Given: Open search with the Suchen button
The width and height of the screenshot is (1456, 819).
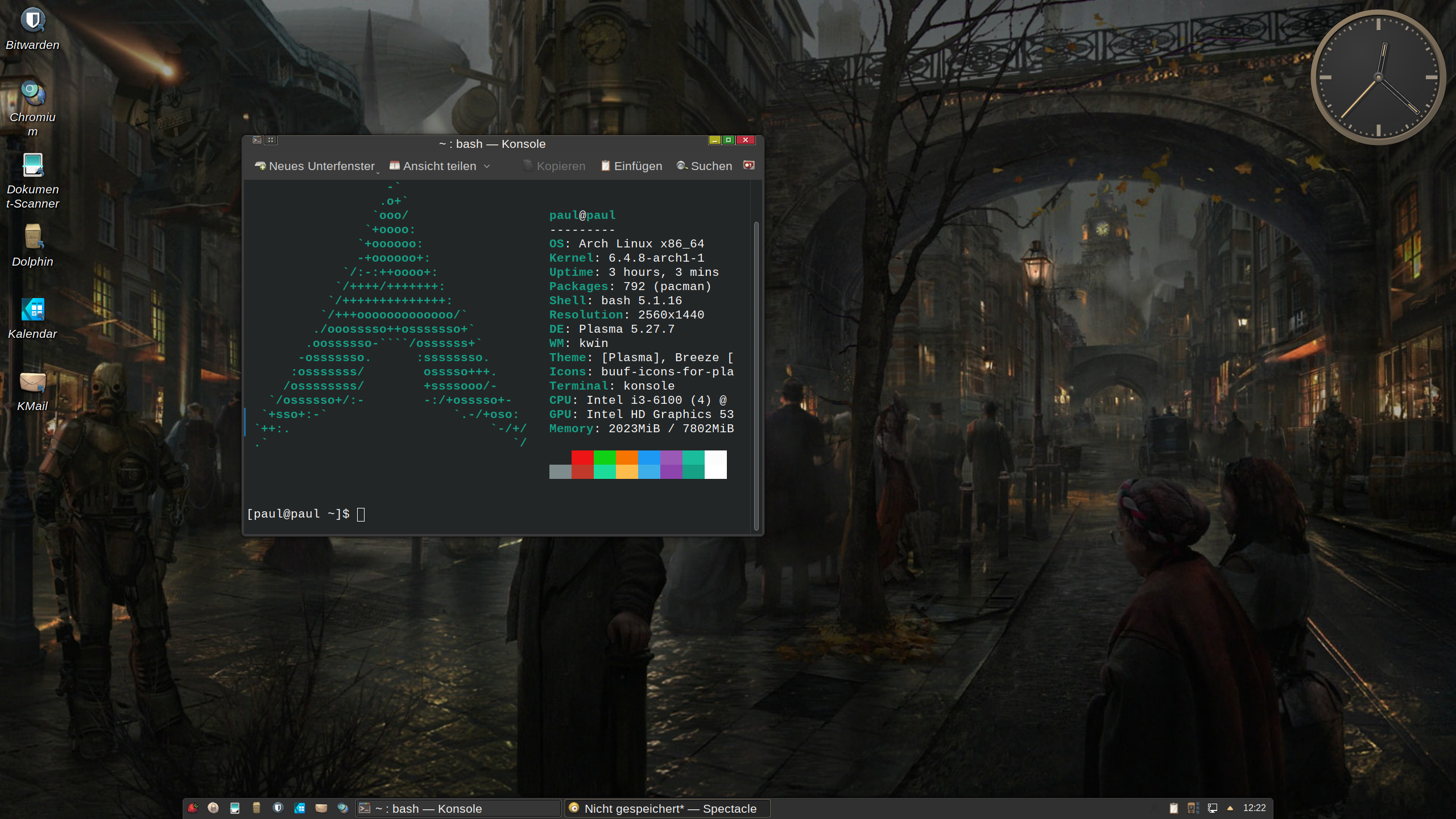Looking at the screenshot, I should point(704,166).
